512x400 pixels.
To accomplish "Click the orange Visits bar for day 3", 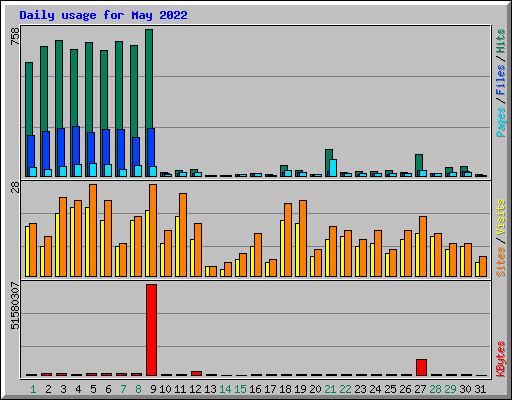I will [63, 237].
